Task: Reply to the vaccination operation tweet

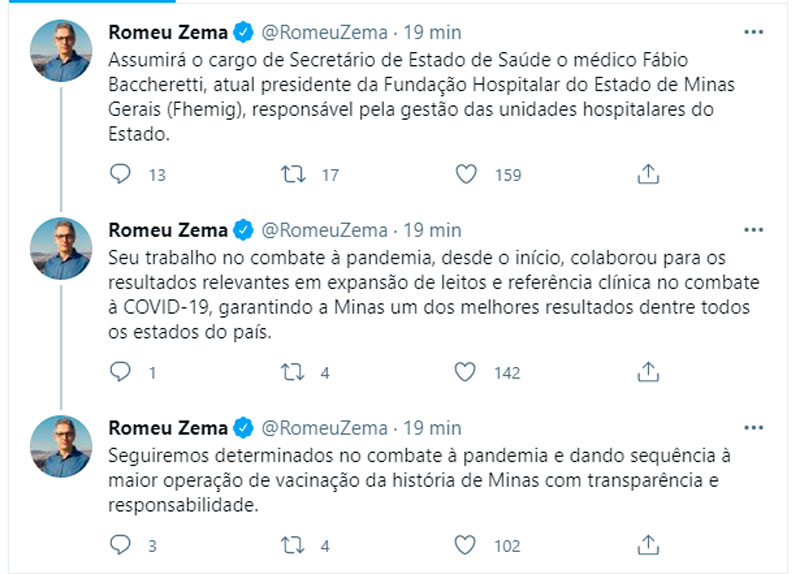Action: click(x=120, y=546)
